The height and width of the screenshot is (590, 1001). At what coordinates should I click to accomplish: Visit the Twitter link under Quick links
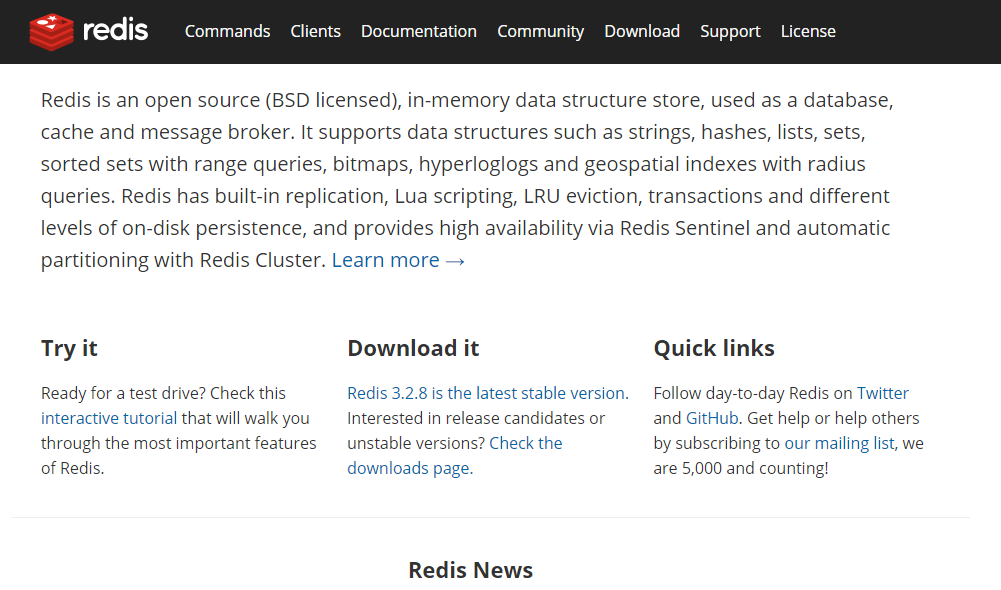[x=882, y=393]
